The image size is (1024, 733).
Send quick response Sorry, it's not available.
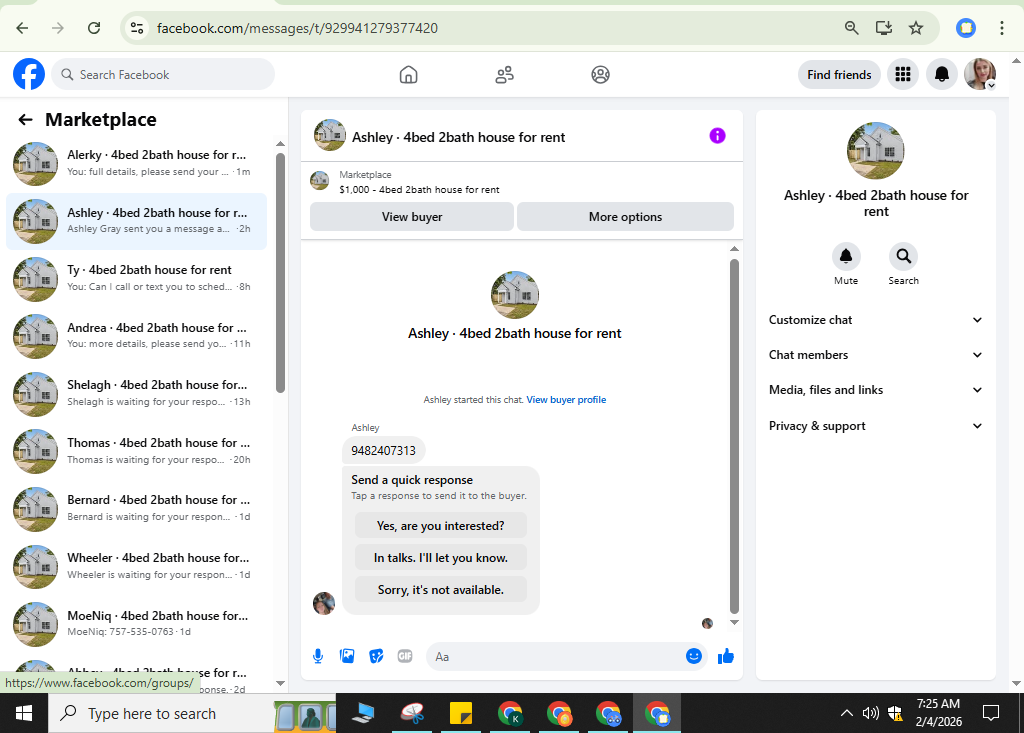440,590
